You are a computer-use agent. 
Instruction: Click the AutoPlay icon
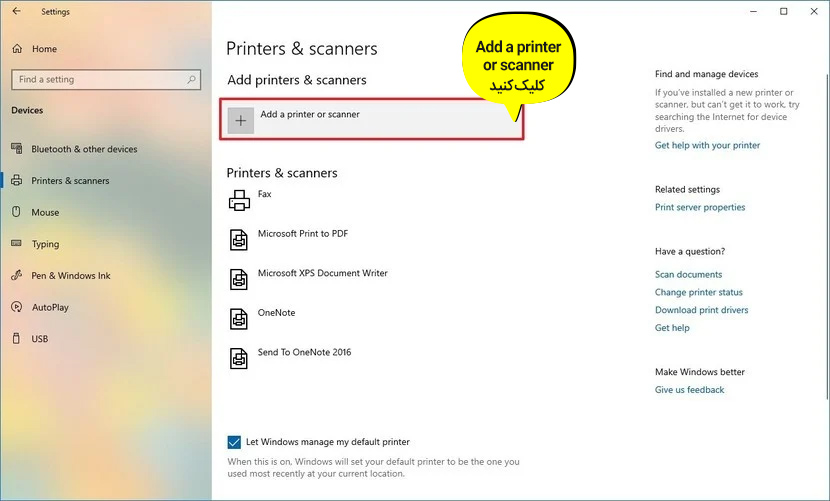[x=17, y=307]
